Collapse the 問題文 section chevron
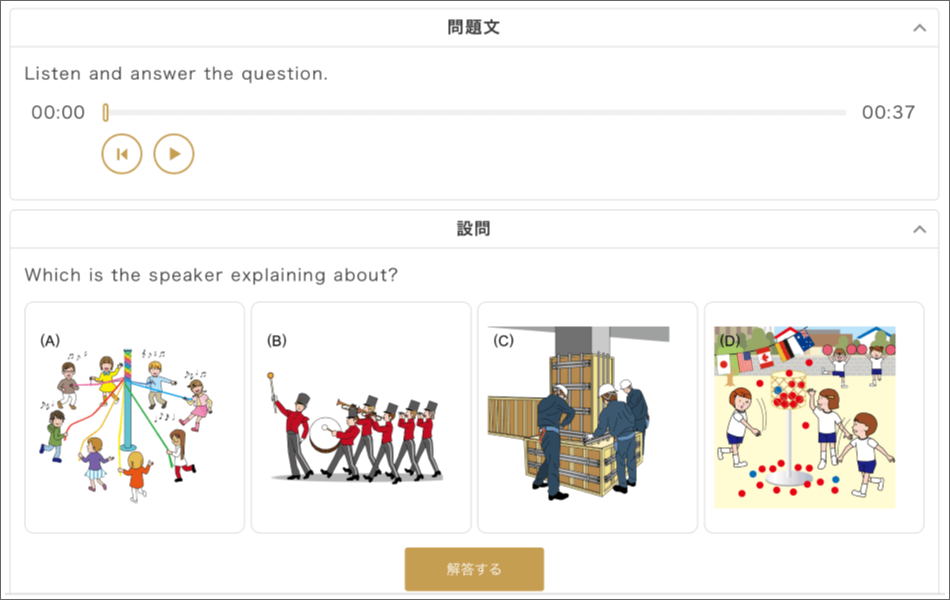The image size is (950, 600). [919, 28]
